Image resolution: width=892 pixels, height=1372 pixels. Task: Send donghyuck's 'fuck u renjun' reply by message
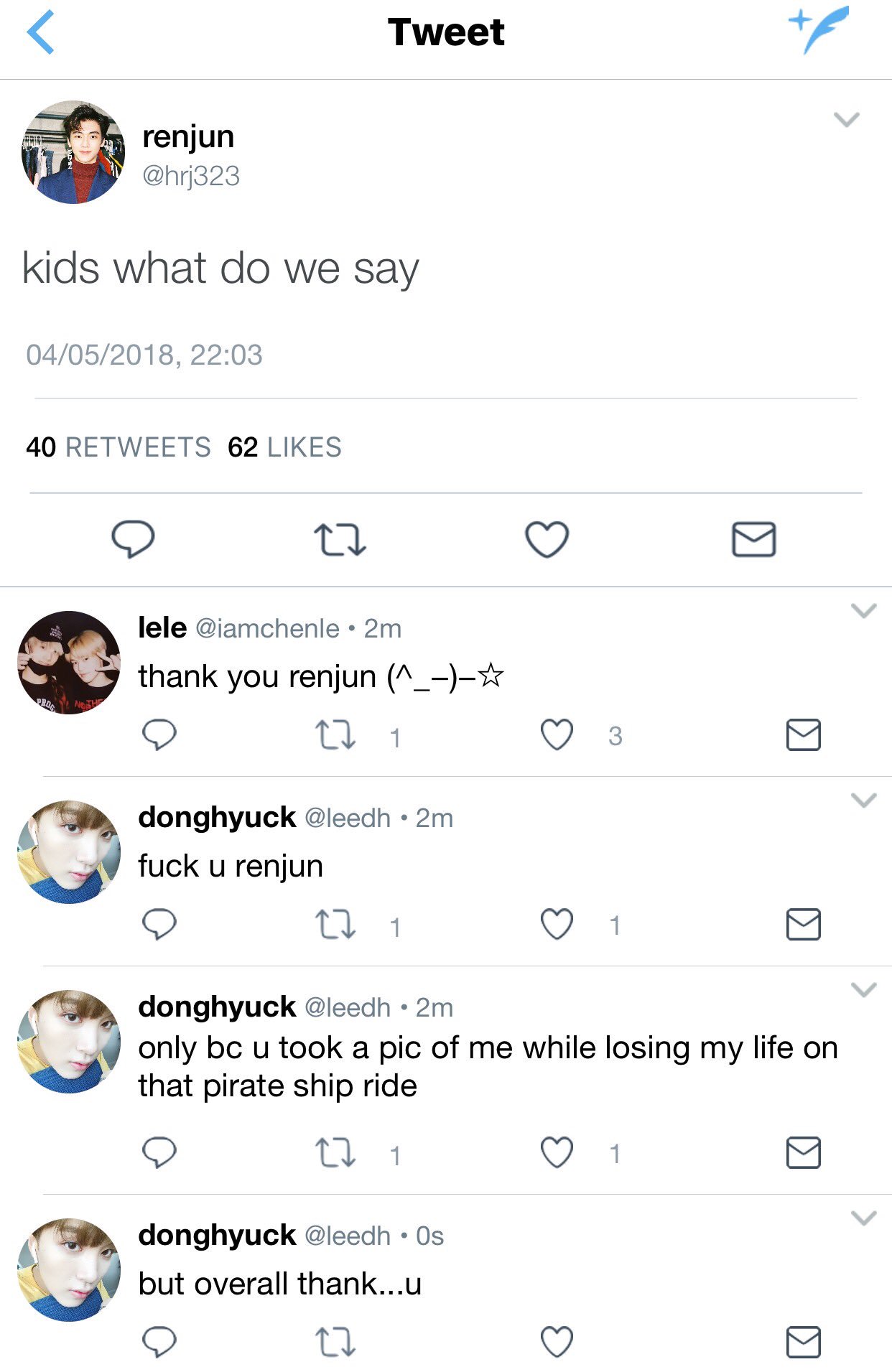coord(803,924)
